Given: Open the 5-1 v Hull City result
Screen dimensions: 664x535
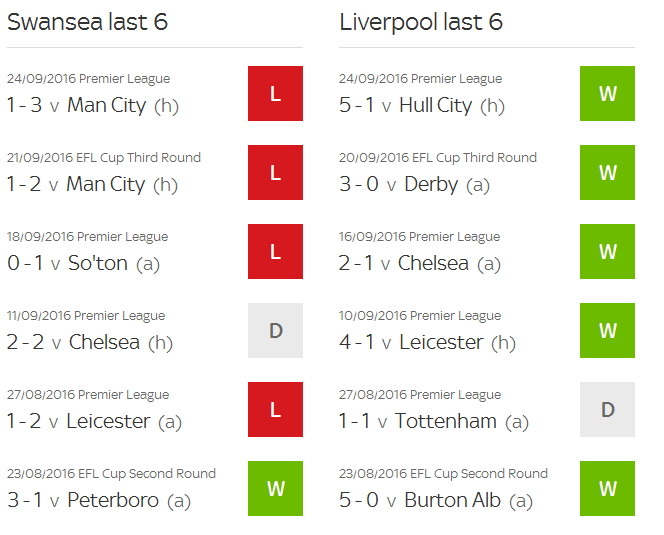Looking at the screenshot, I should (x=422, y=105).
